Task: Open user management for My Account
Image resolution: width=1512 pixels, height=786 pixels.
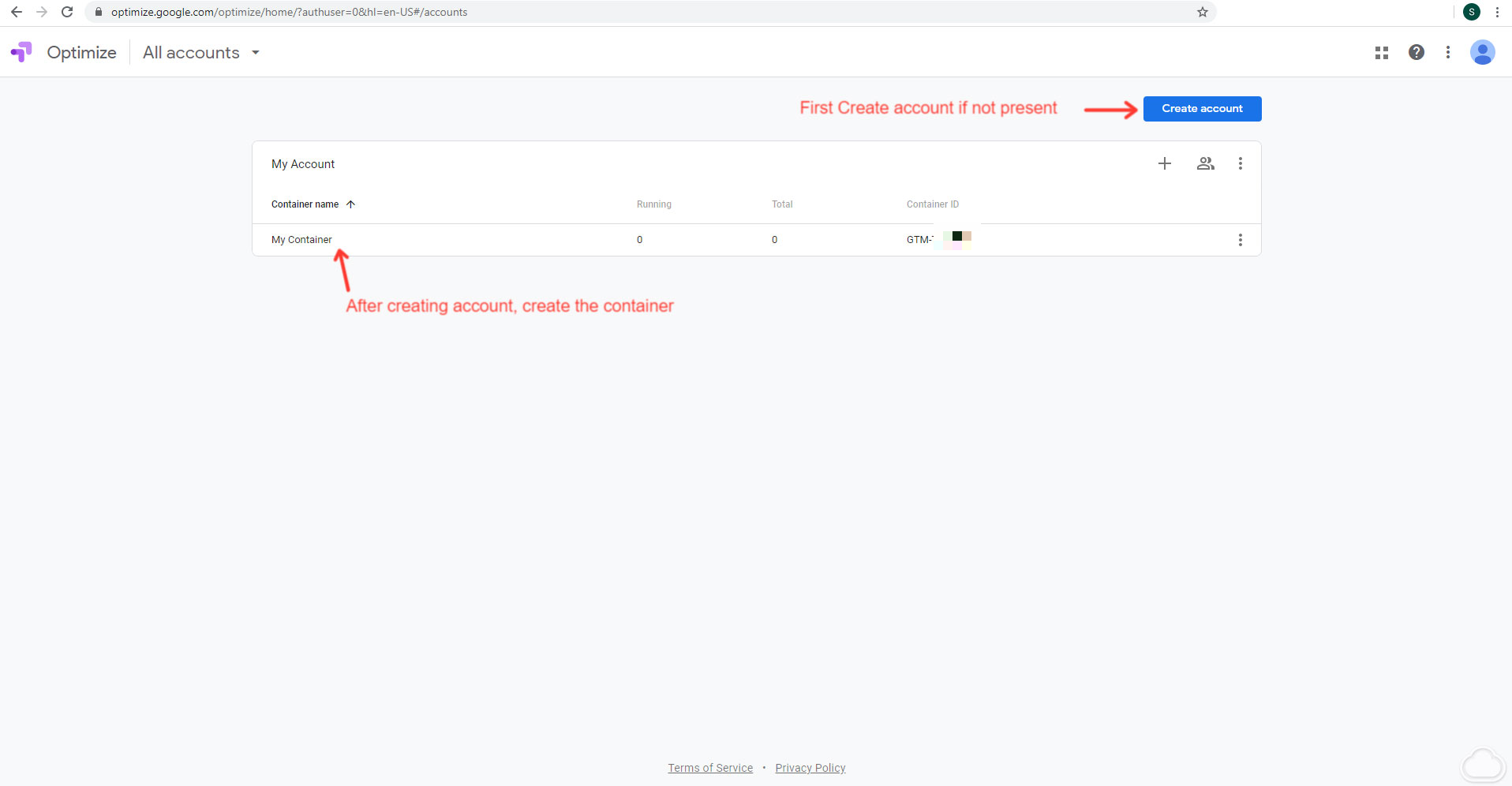Action: click(x=1205, y=163)
